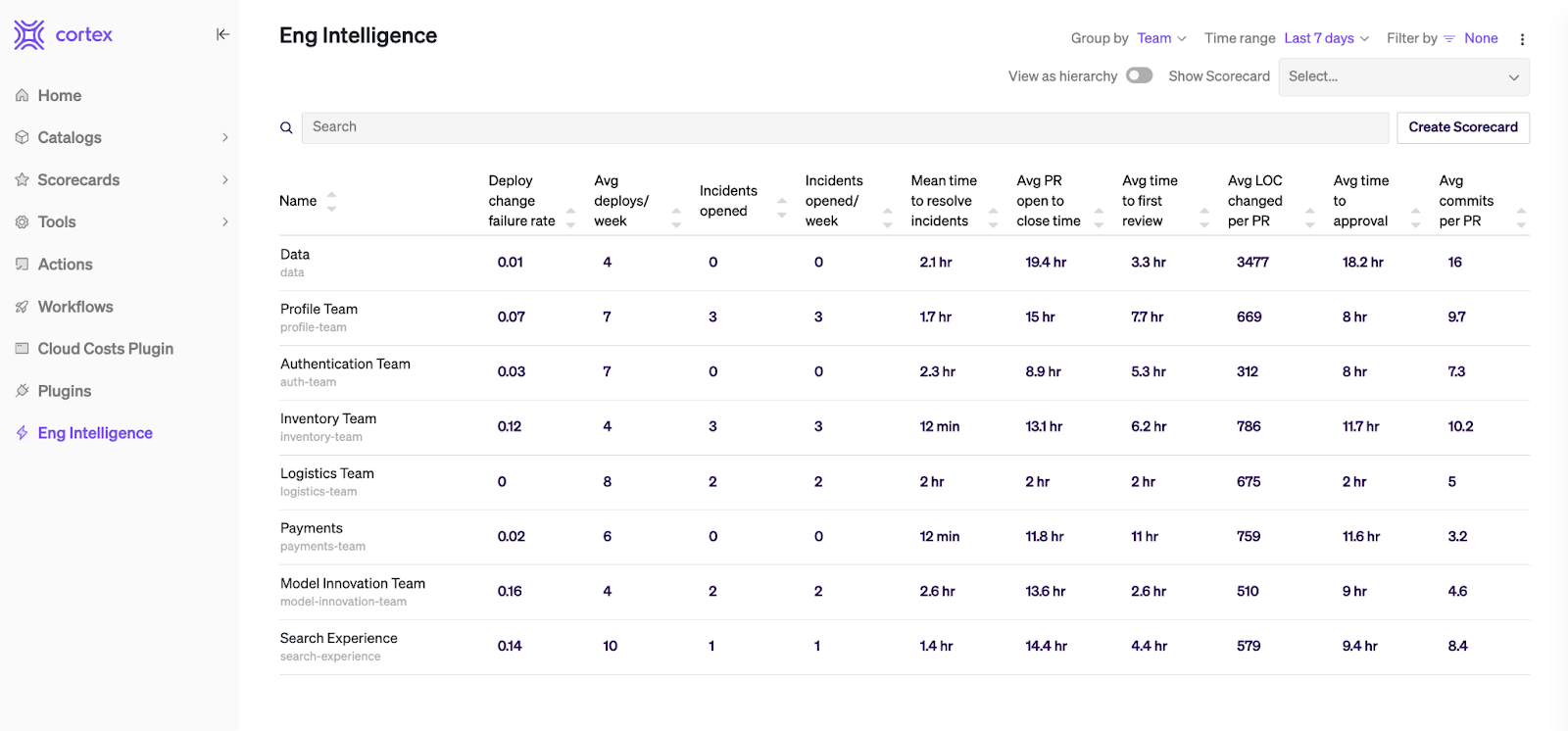
Task: Sort by Incidents opened column
Action: 781,207
